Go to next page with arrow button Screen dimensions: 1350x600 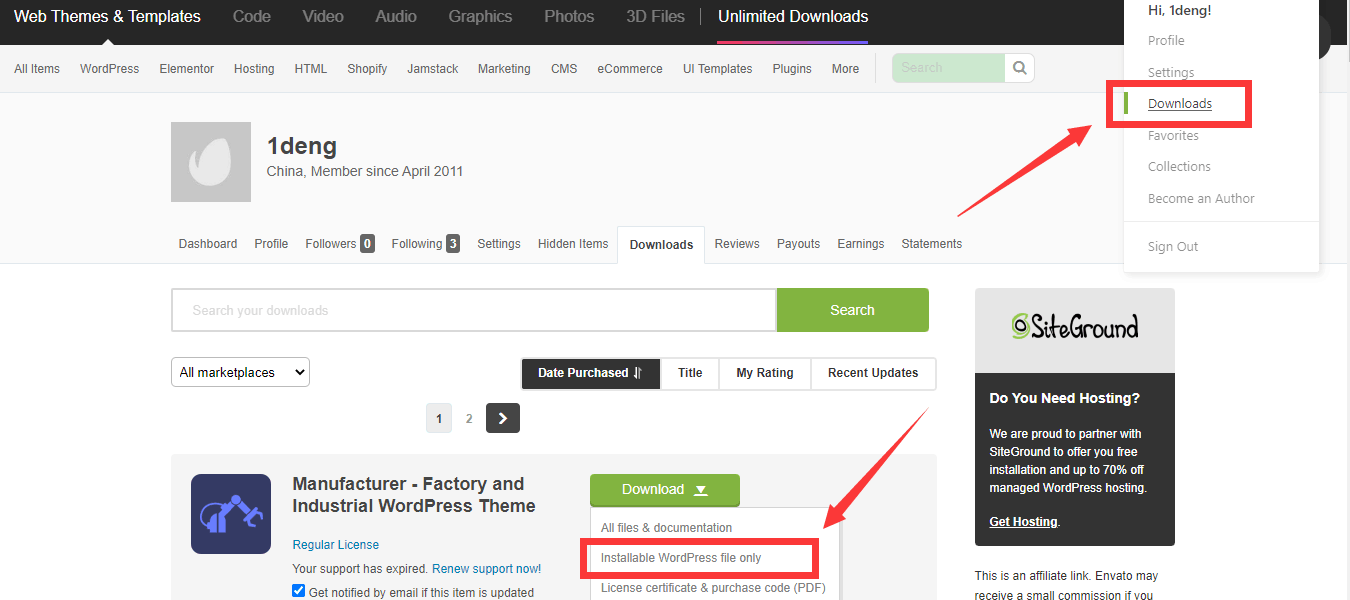(x=503, y=418)
